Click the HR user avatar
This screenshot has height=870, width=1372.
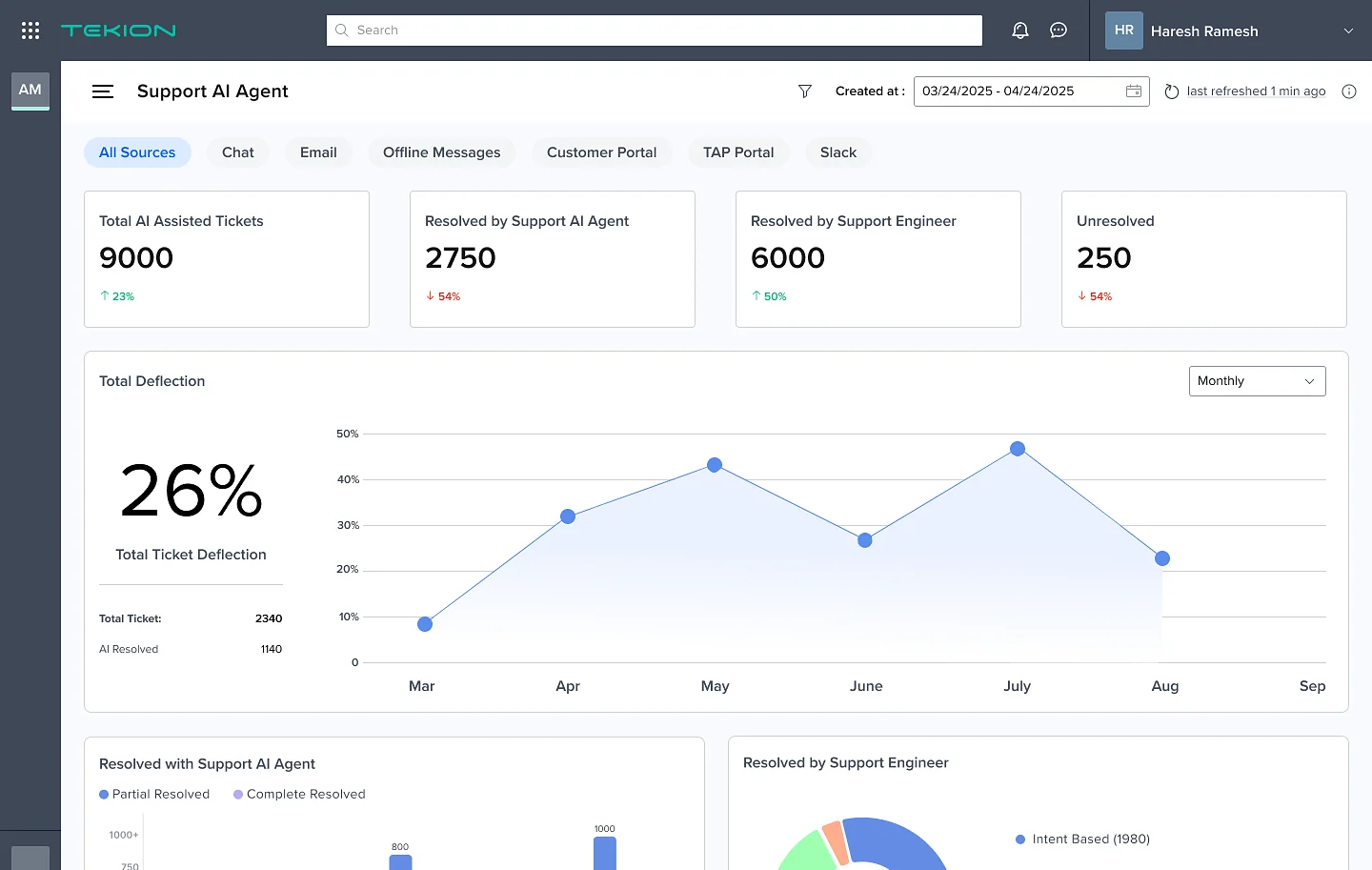pos(1124,30)
